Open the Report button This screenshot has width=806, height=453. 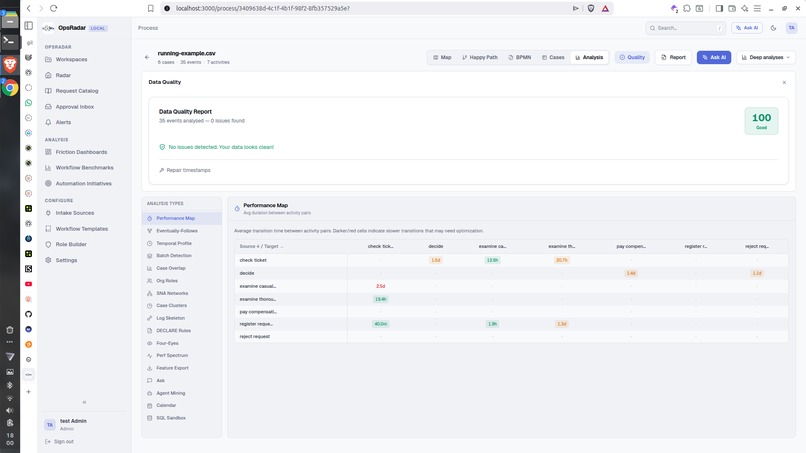(673, 57)
